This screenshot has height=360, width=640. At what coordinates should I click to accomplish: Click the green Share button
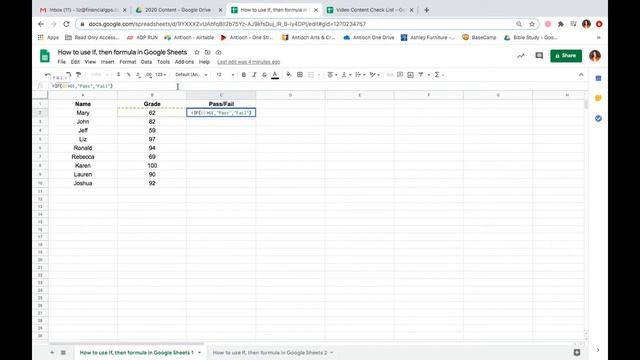566,56
